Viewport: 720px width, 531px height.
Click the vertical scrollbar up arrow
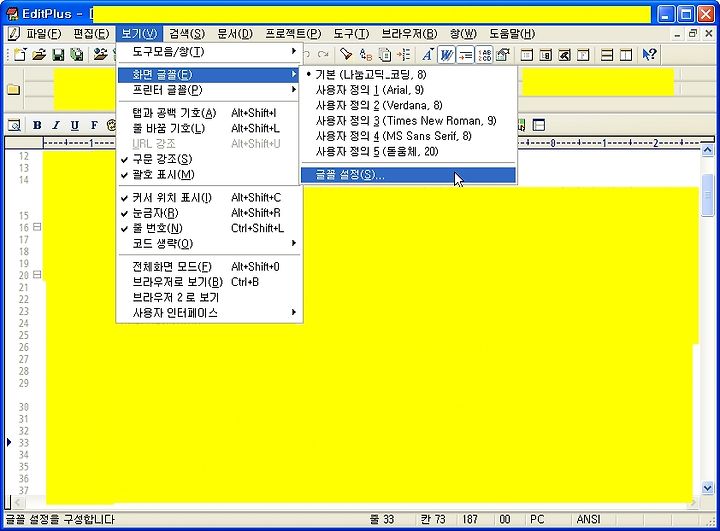[x=708, y=150]
